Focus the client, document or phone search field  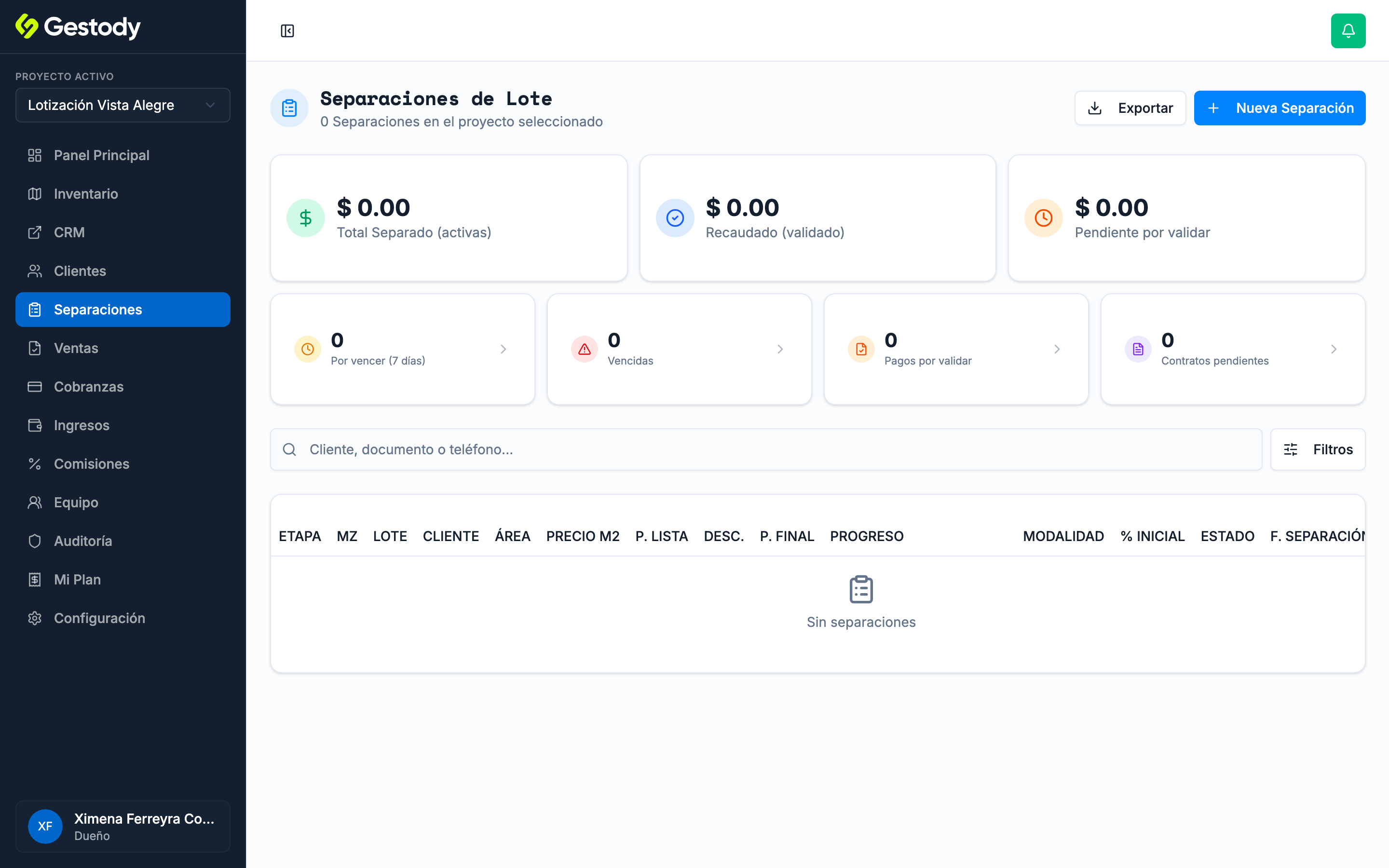point(766,449)
